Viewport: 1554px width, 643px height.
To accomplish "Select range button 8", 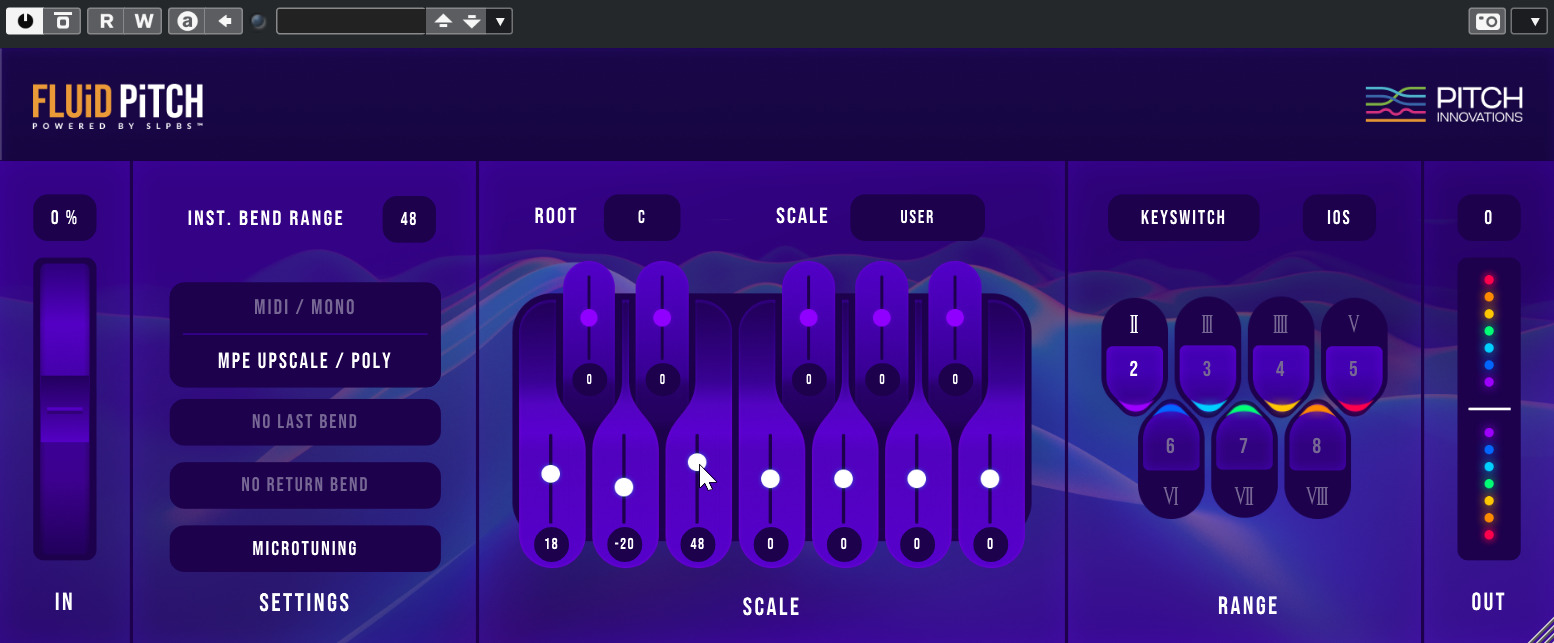I will point(1317,446).
